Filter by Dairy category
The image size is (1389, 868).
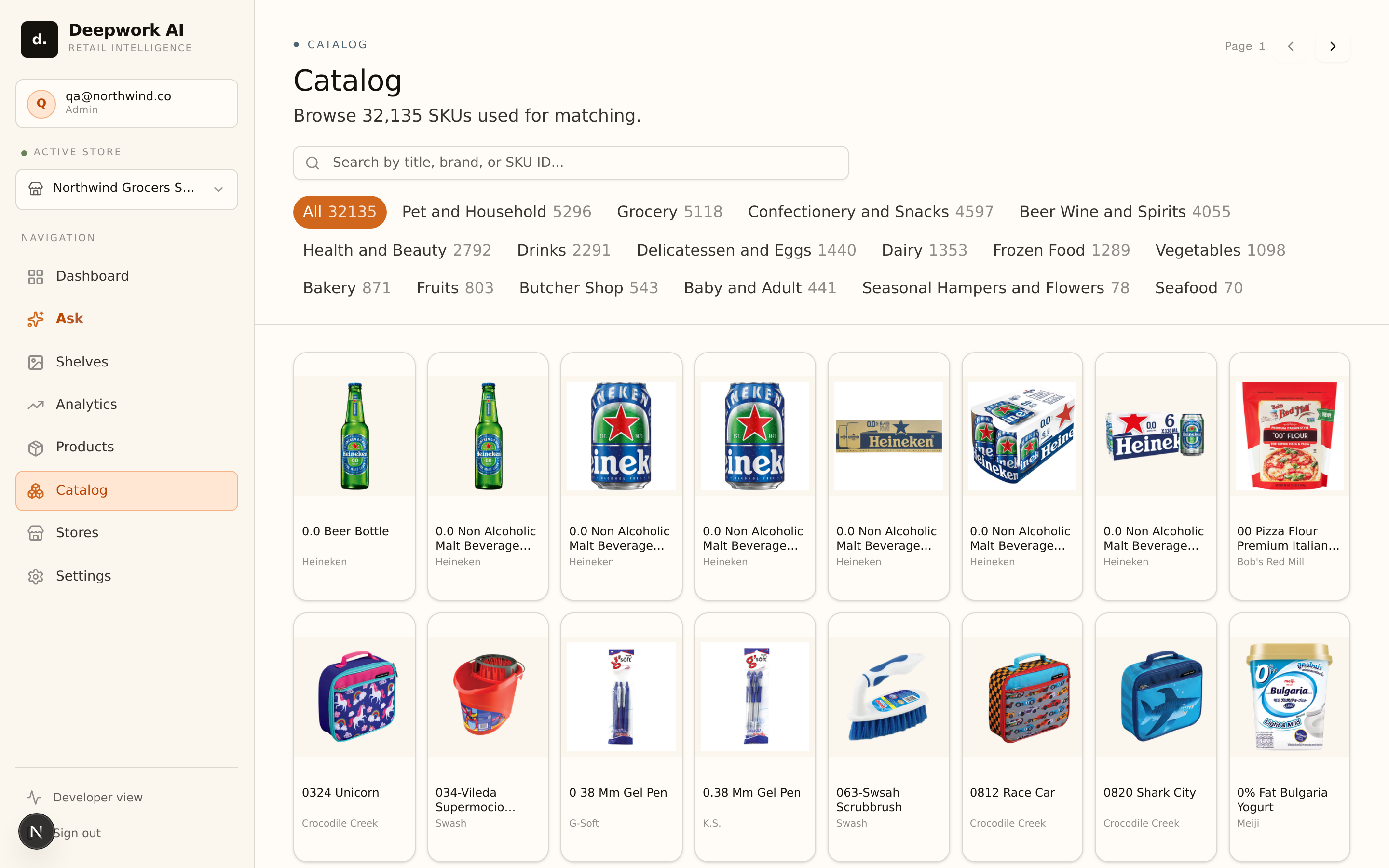click(924, 250)
